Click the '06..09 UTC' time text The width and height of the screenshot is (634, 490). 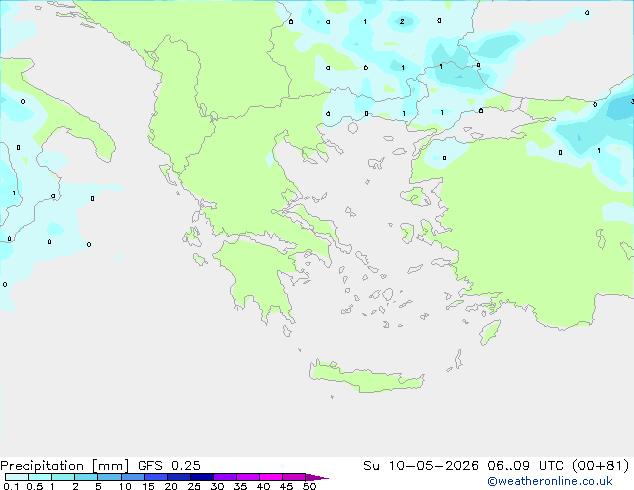525,466
